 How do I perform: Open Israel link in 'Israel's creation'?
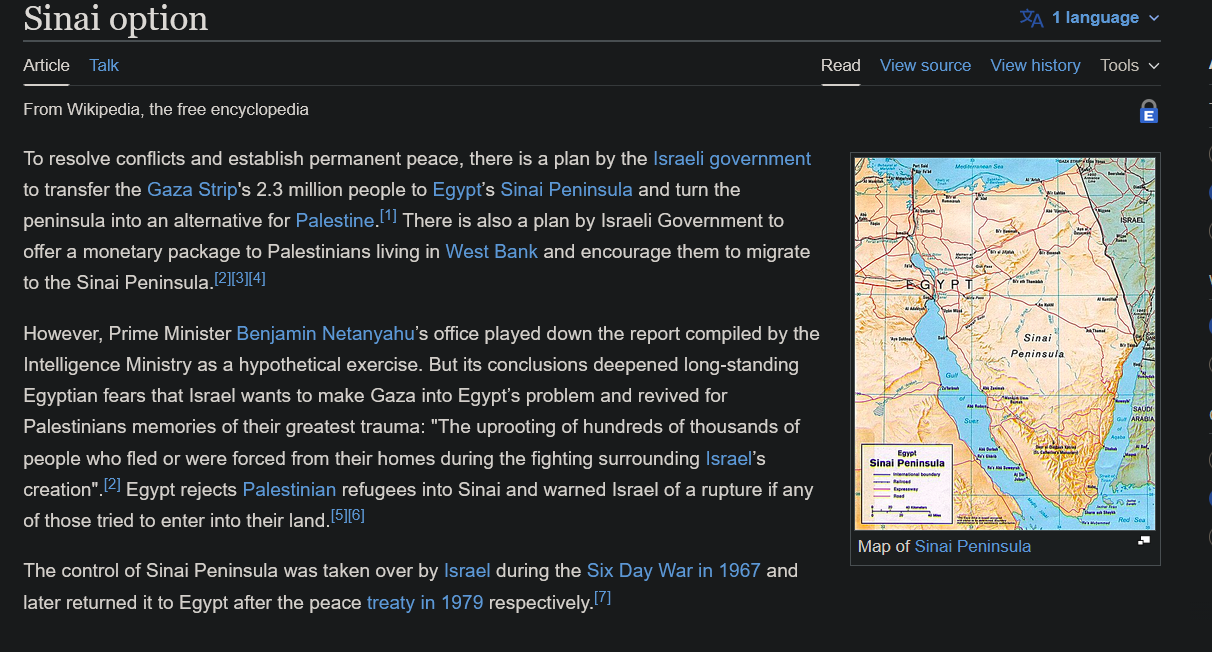point(728,458)
